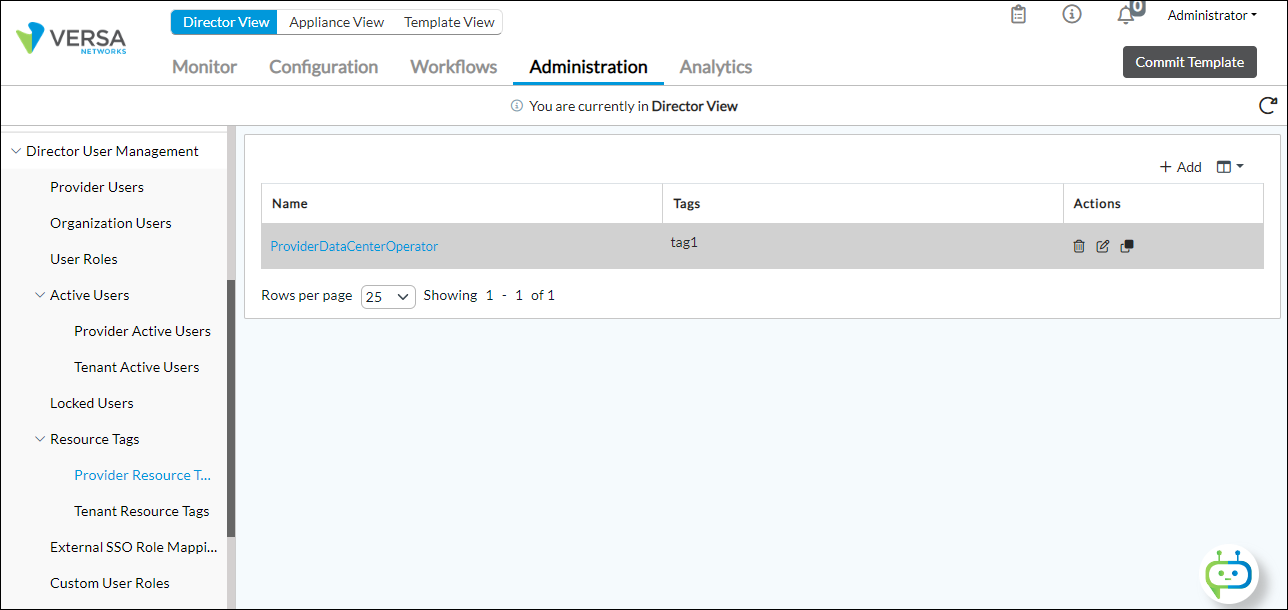Clone the ProviderDataCenterOperator entry

pos(1127,246)
